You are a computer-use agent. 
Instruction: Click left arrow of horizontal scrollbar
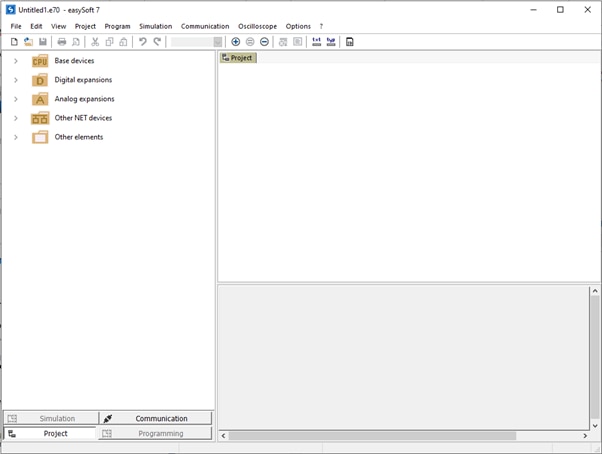[x=223, y=436]
